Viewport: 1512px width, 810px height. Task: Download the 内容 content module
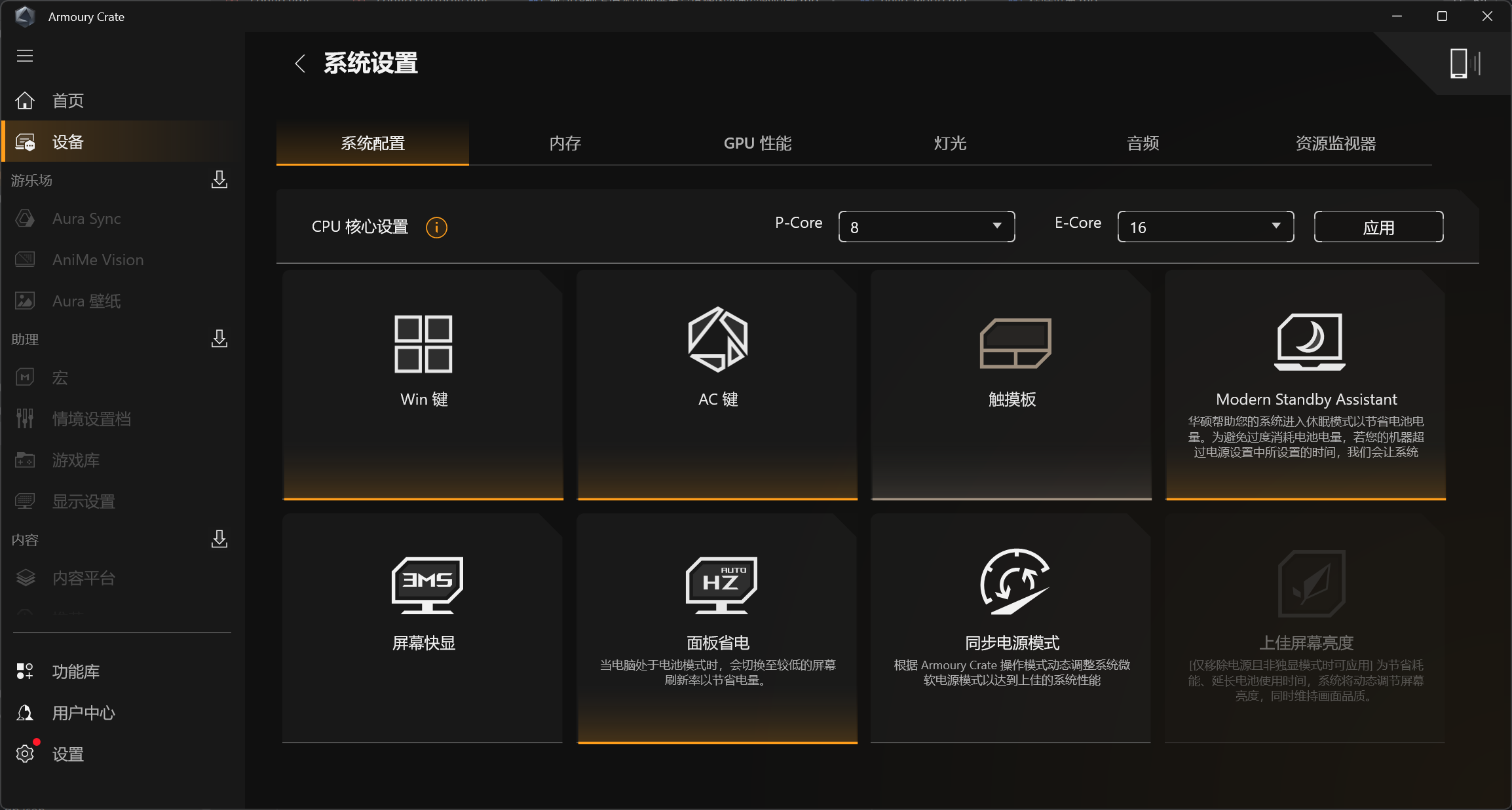pos(219,539)
